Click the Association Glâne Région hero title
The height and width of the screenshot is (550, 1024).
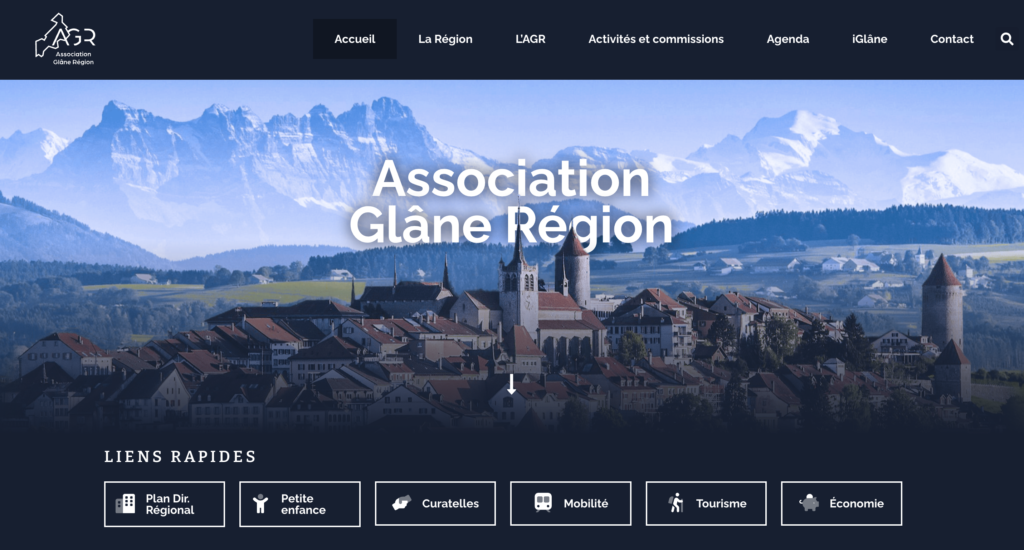pyautogui.click(x=511, y=202)
